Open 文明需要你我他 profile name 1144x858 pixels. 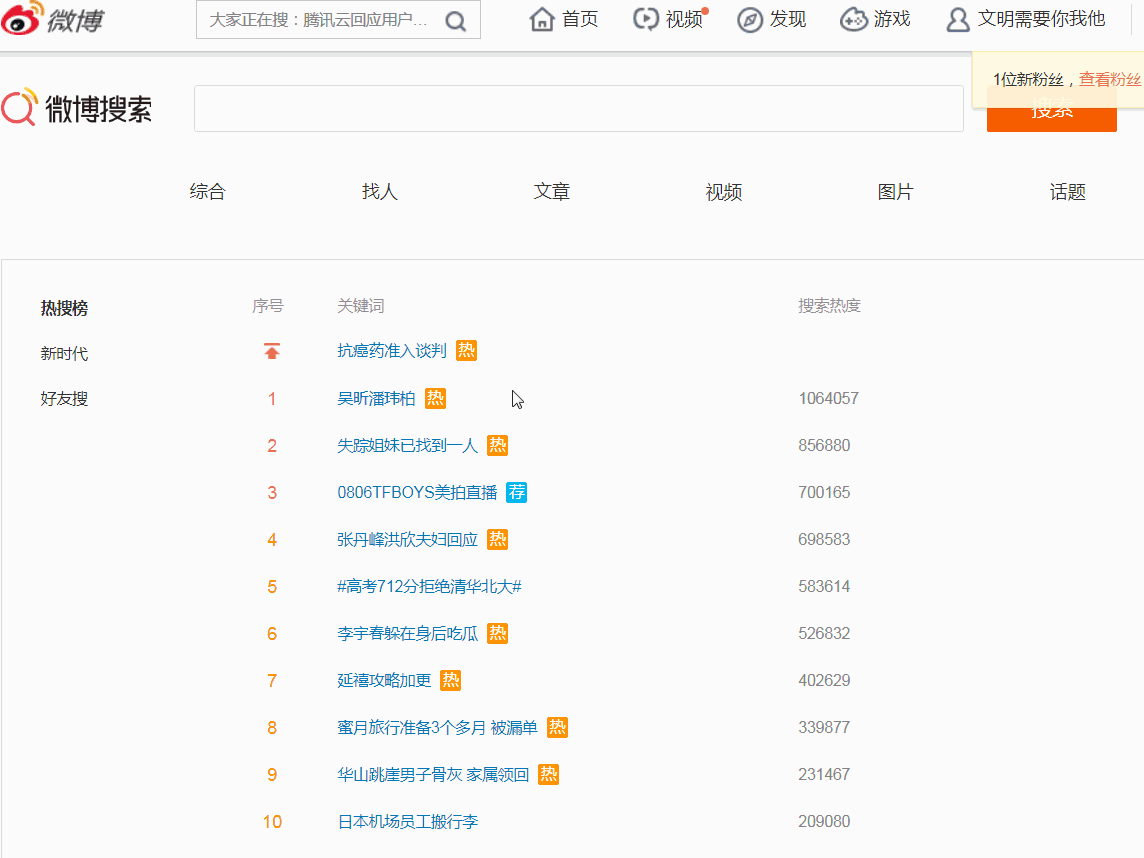click(x=1042, y=19)
